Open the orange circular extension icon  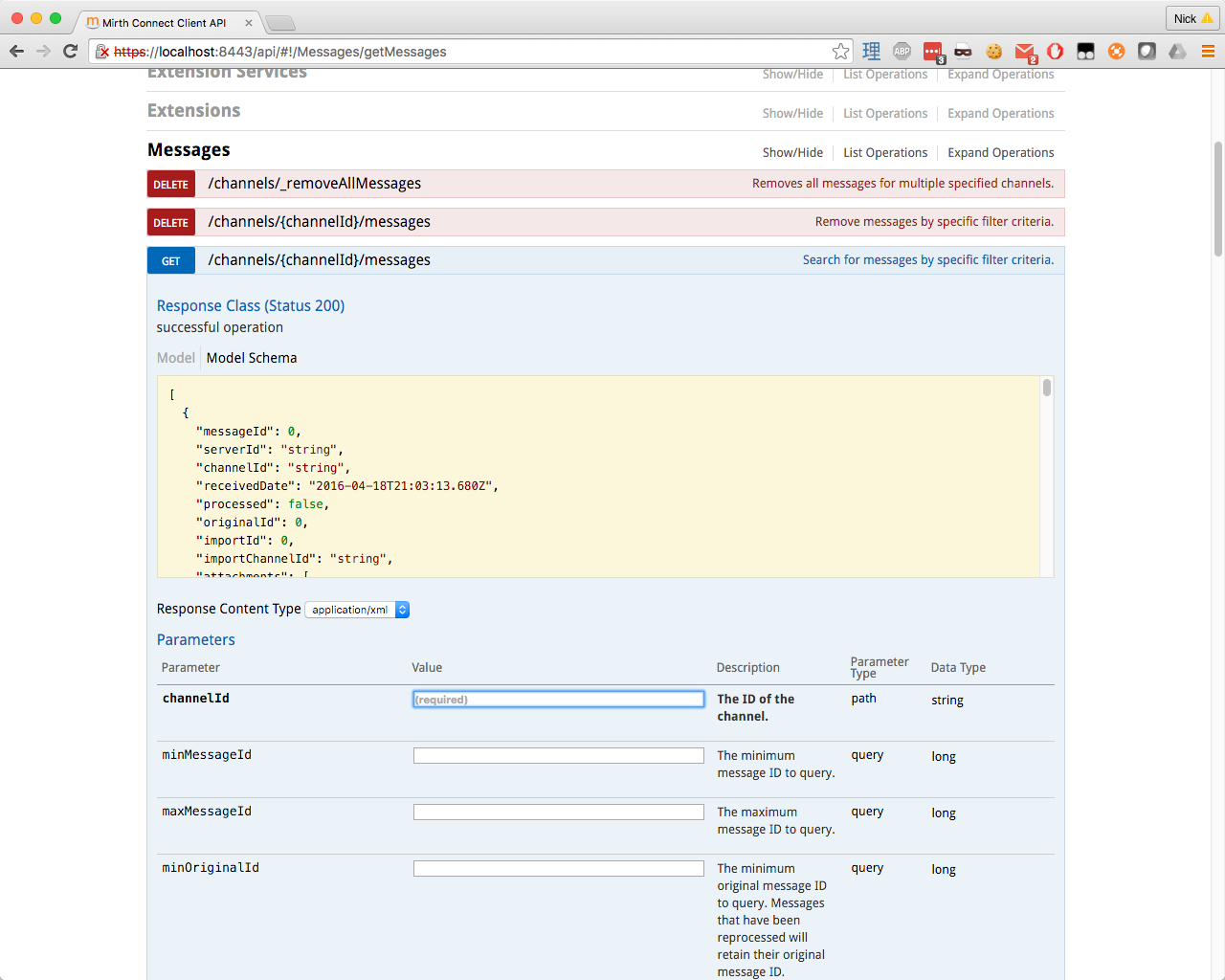1116,52
